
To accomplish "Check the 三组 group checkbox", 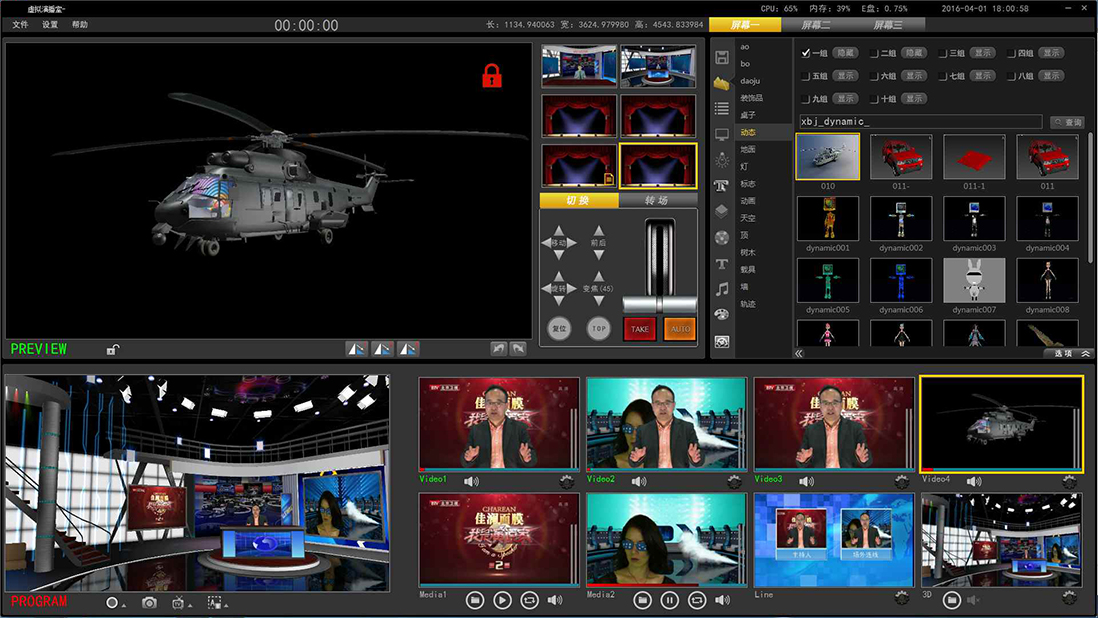I will [x=943, y=53].
